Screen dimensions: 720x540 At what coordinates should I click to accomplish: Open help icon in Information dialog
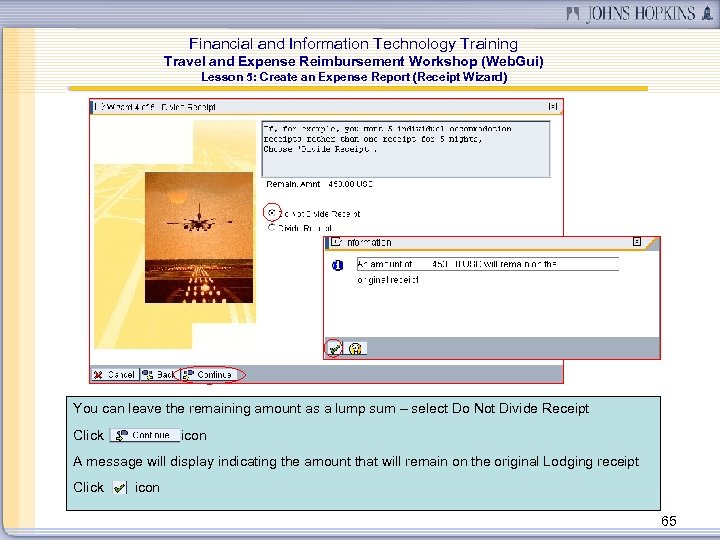[355, 349]
